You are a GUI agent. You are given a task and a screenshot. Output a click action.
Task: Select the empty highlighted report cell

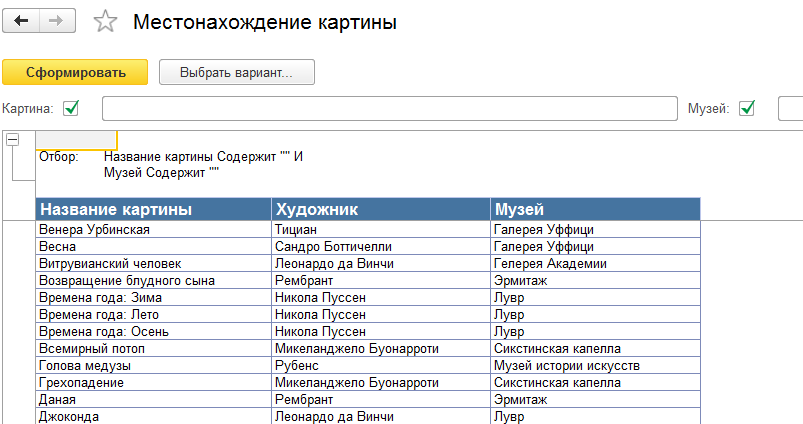pyautogui.click(x=76, y=140)
